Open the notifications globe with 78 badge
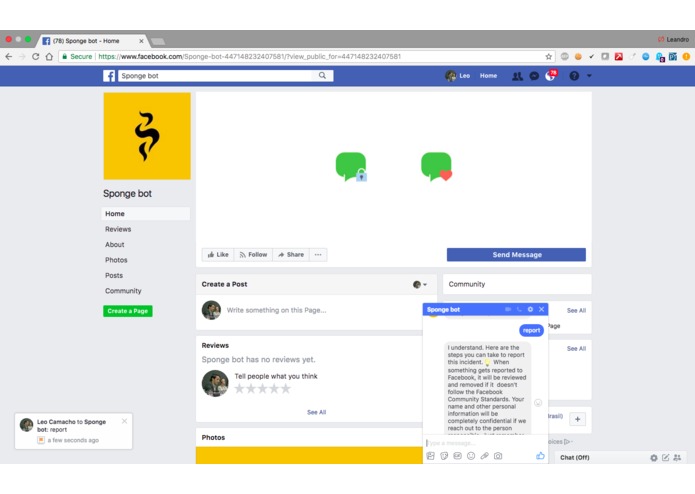Screen dimensions: 695x494 (551, 75)
